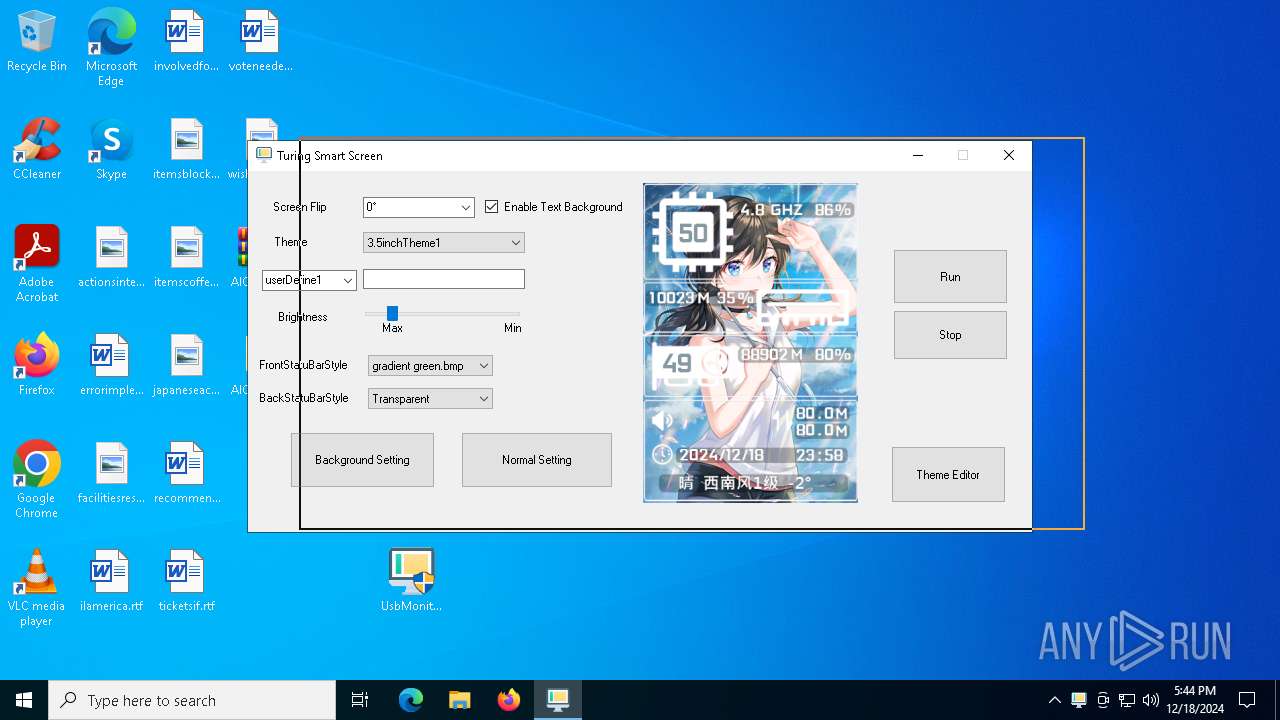Open itemsblock... image file icon

point(186,150)
